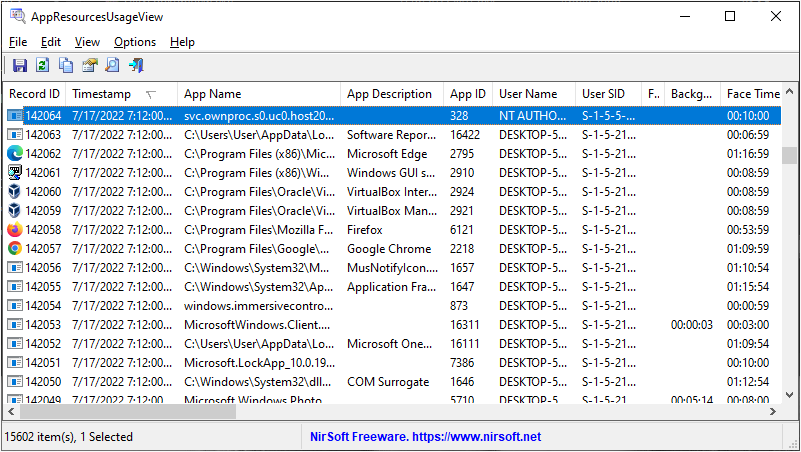
Task: Select the Microsoft.LockApp_10.0.19... app name cell
Action: (x=260, y=363)
